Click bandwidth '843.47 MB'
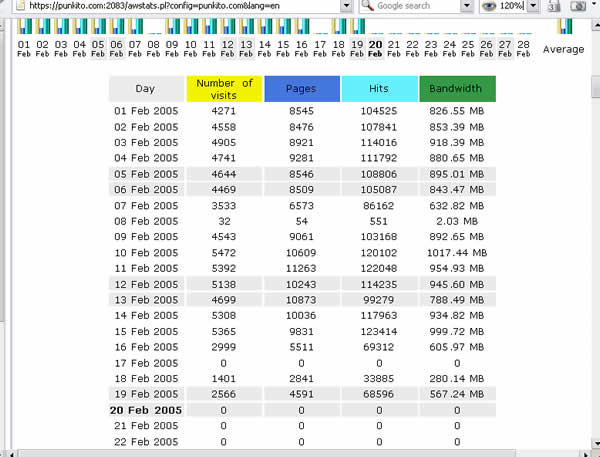Image resolution: width=600 pixels, height=457 pixels. pyautogui.click(x=457, y=189)
